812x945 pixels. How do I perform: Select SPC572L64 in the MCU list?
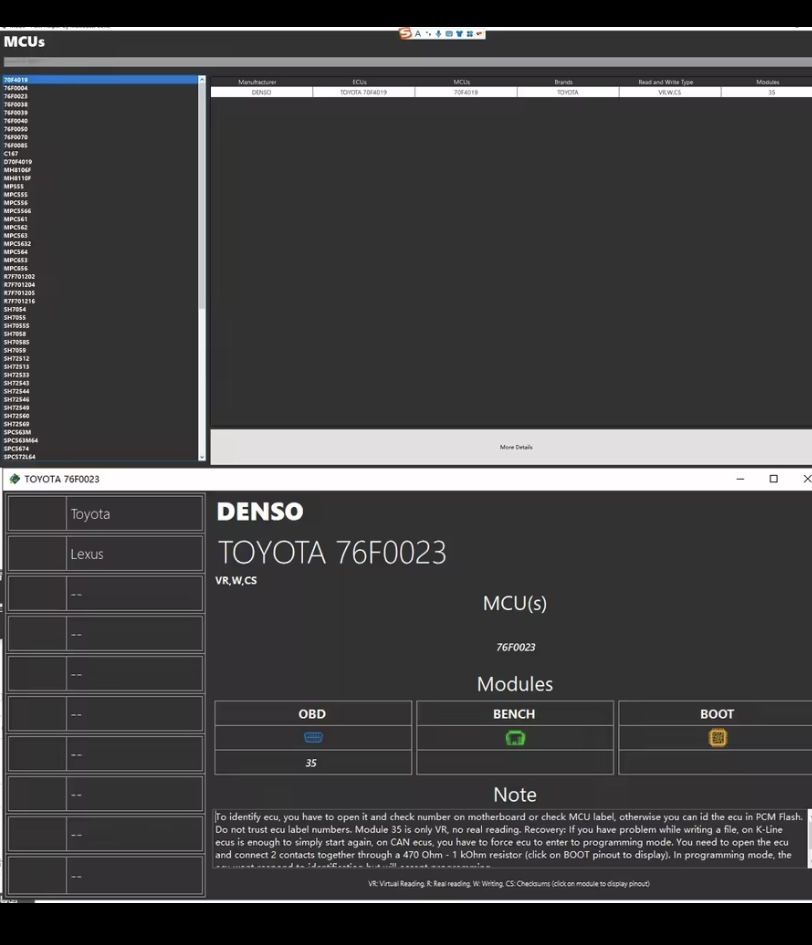point(19,457)
